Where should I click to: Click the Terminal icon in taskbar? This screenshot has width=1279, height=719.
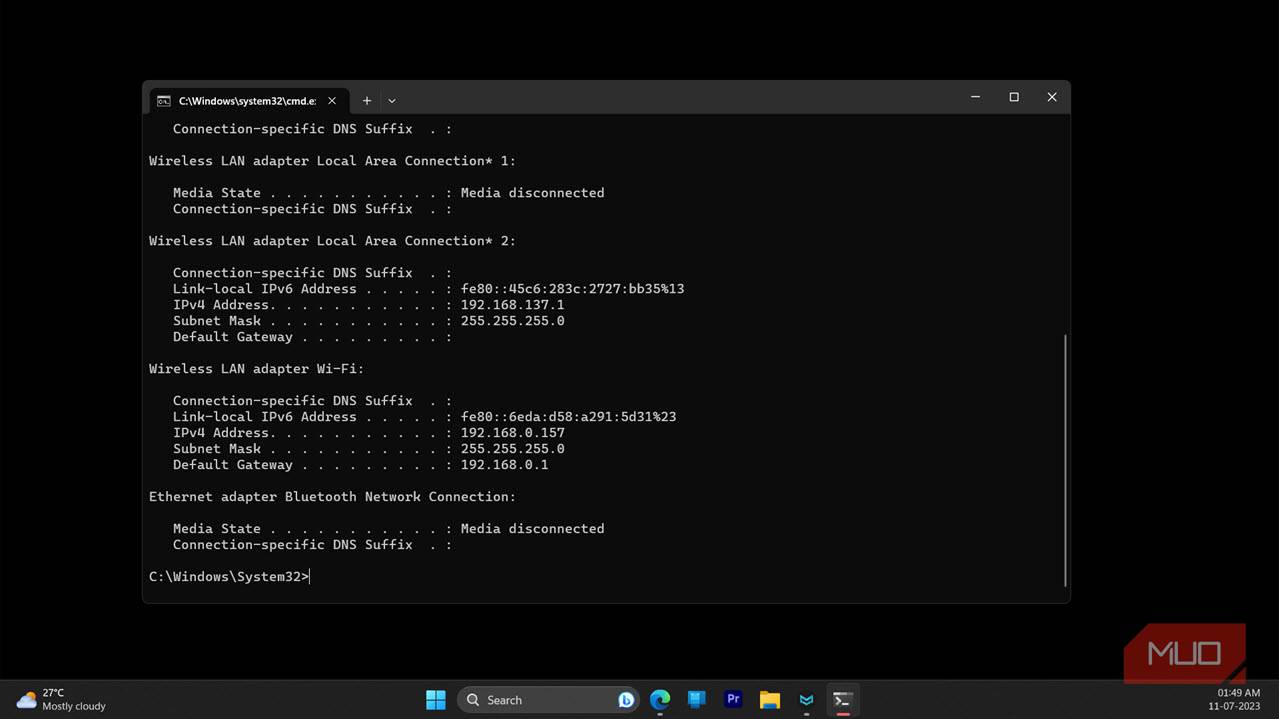[843, 700]
